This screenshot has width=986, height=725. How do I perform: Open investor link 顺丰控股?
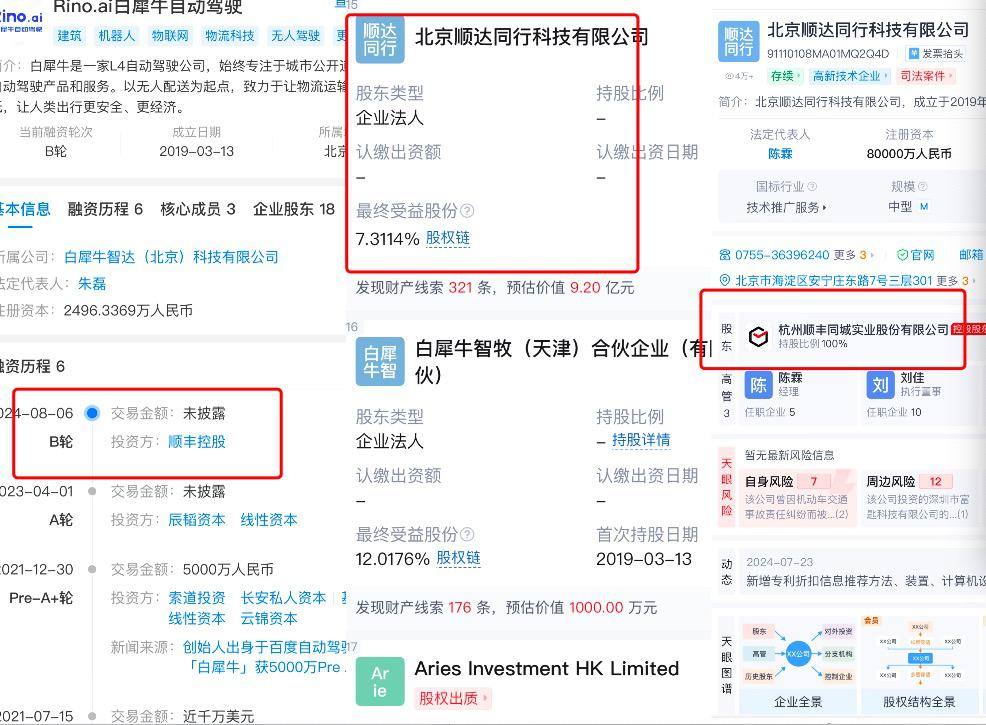click(x=197, y=441)
